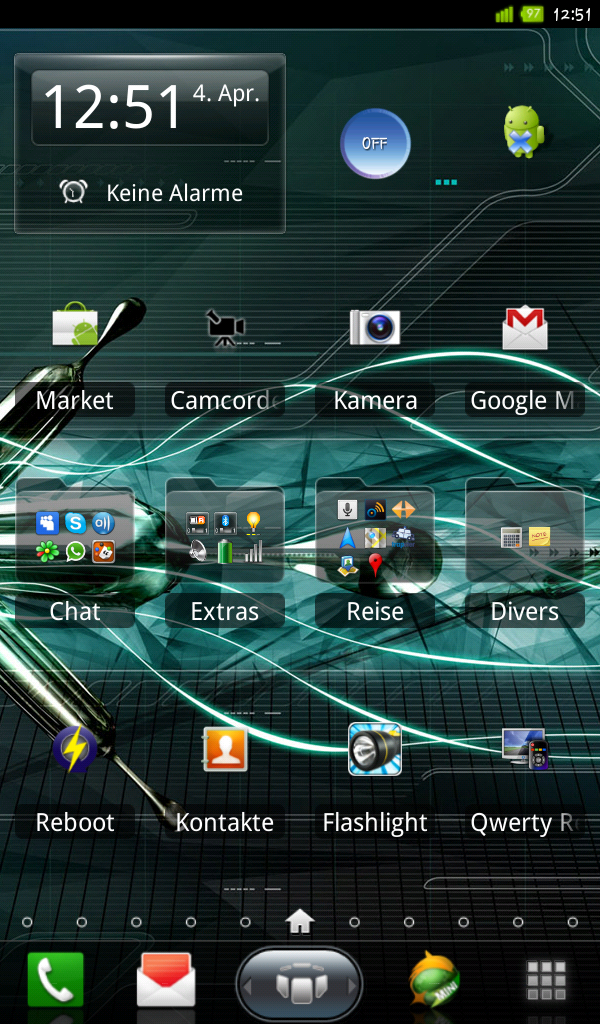This screenshot has height=1024, width=600.
Task: Tap the home page indicator icon
Action: click(x=300, y=921)
